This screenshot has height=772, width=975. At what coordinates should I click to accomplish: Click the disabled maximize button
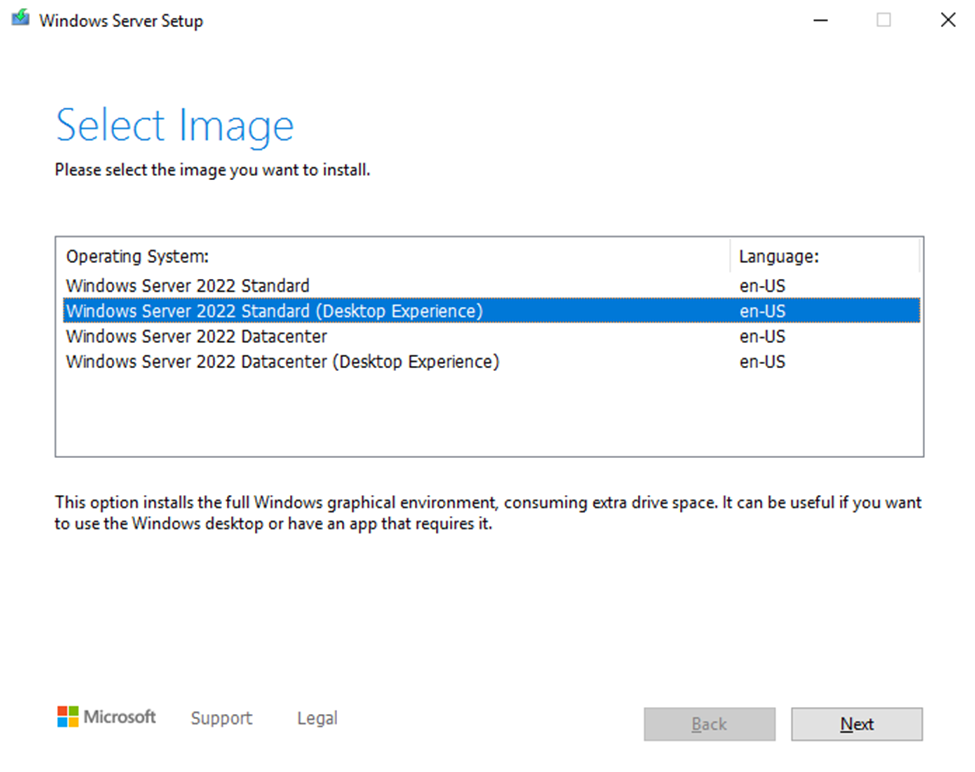tap(884, 20)
